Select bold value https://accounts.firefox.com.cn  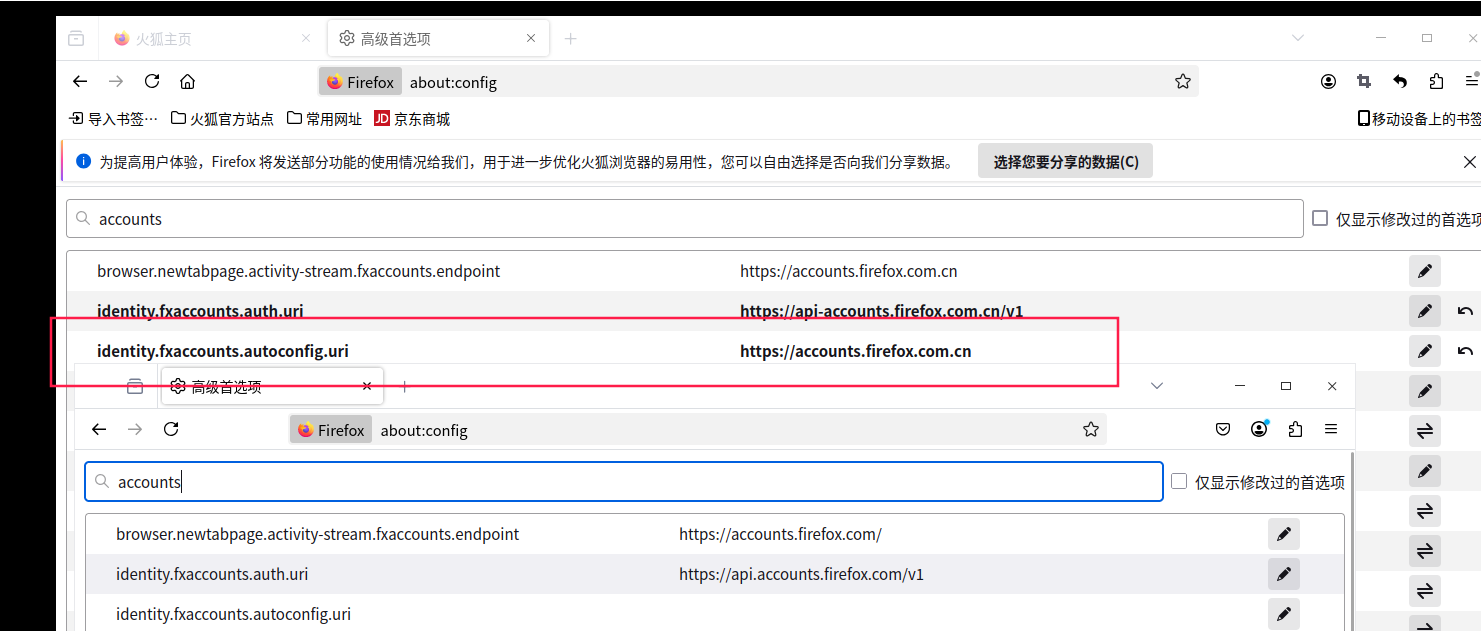[x=856, y=351]
